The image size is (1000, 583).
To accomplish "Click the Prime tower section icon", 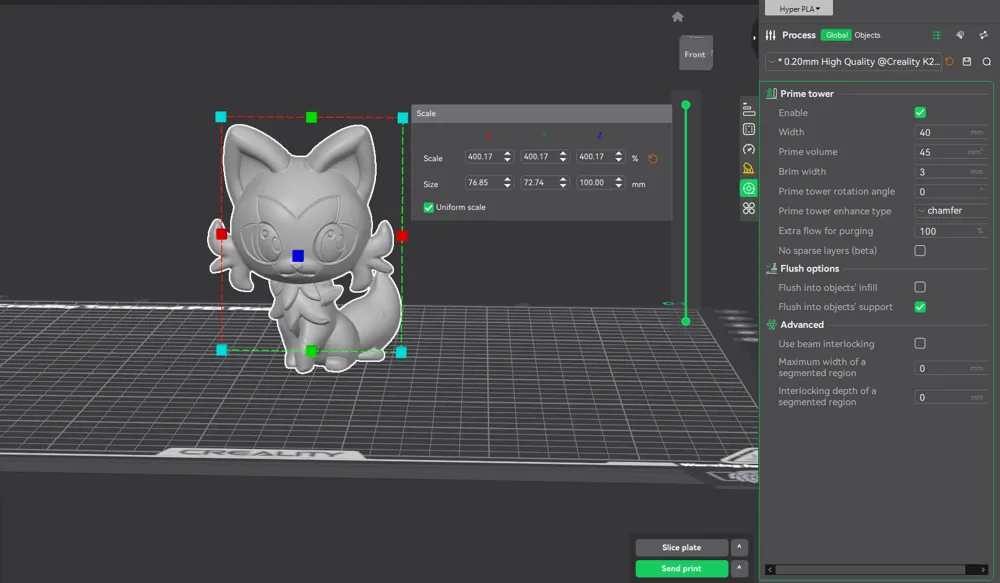I will (x=771, y=93).
